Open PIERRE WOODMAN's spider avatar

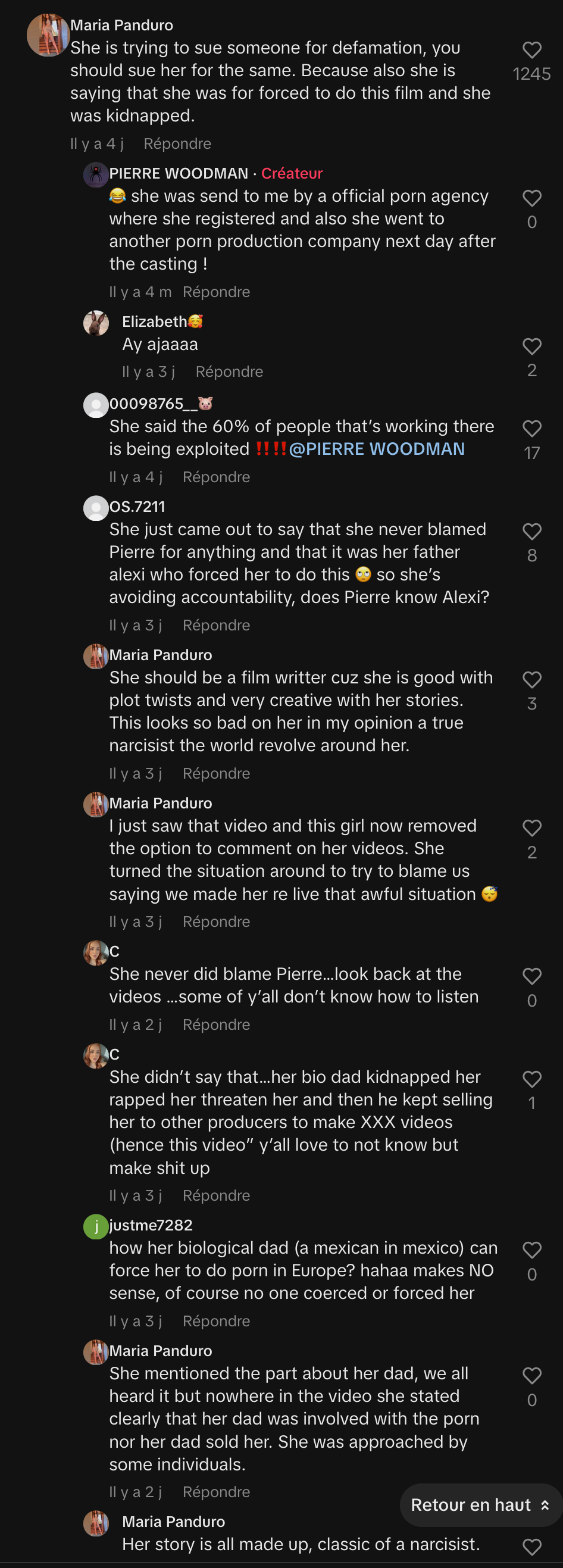point(96,174)
